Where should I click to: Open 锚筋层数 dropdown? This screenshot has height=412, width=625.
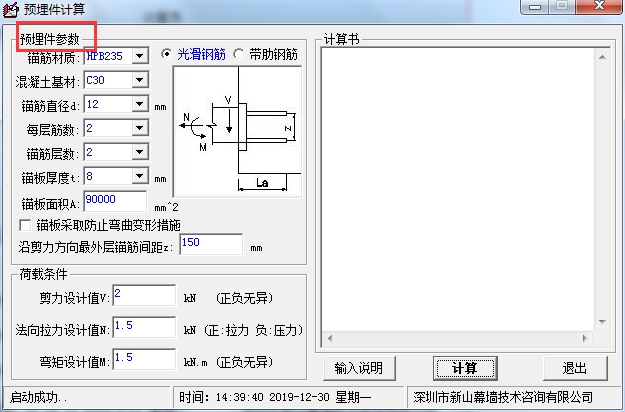[x=140, y=152]
